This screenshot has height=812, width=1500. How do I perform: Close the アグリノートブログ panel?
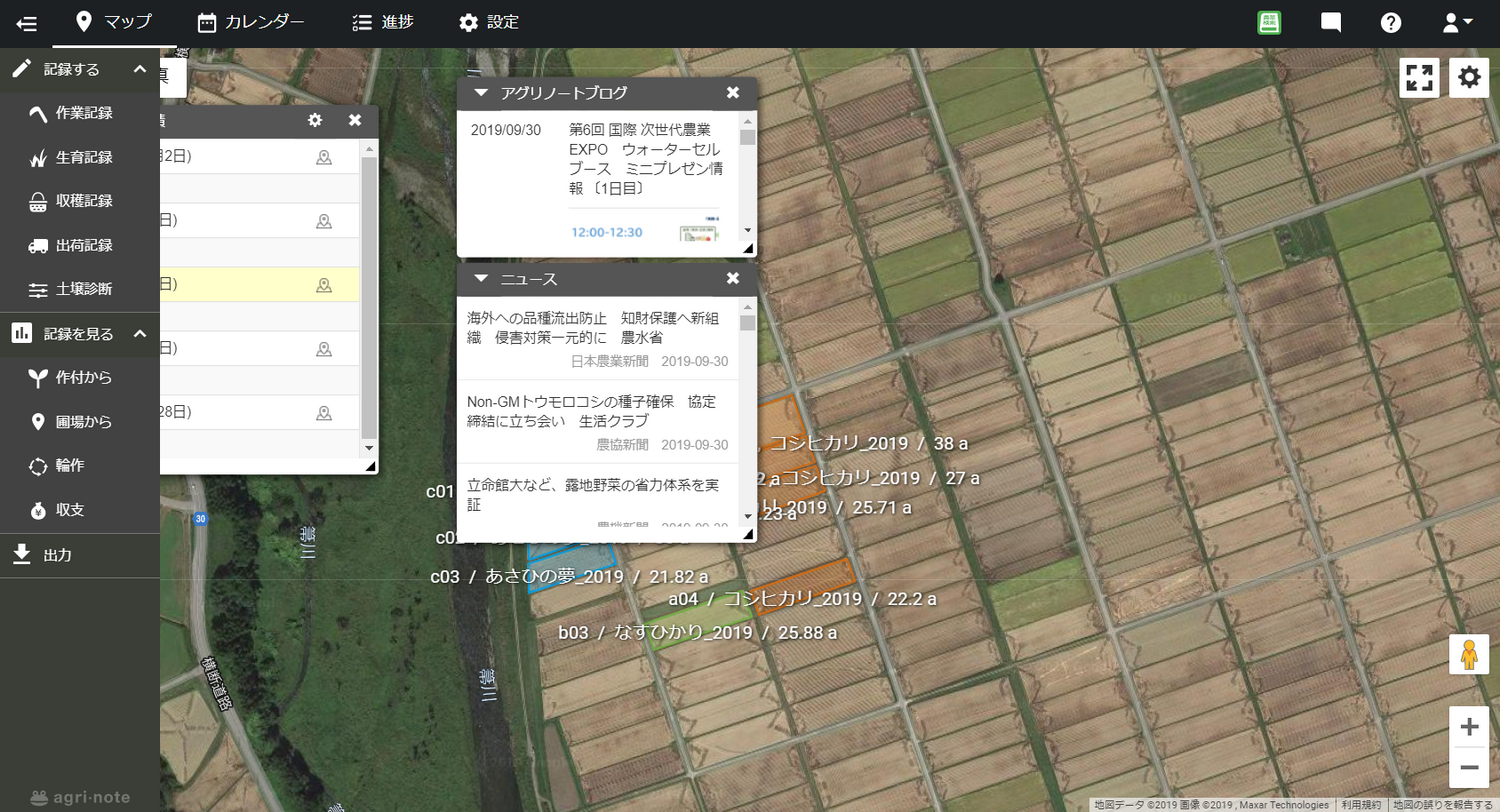[733, 93]
